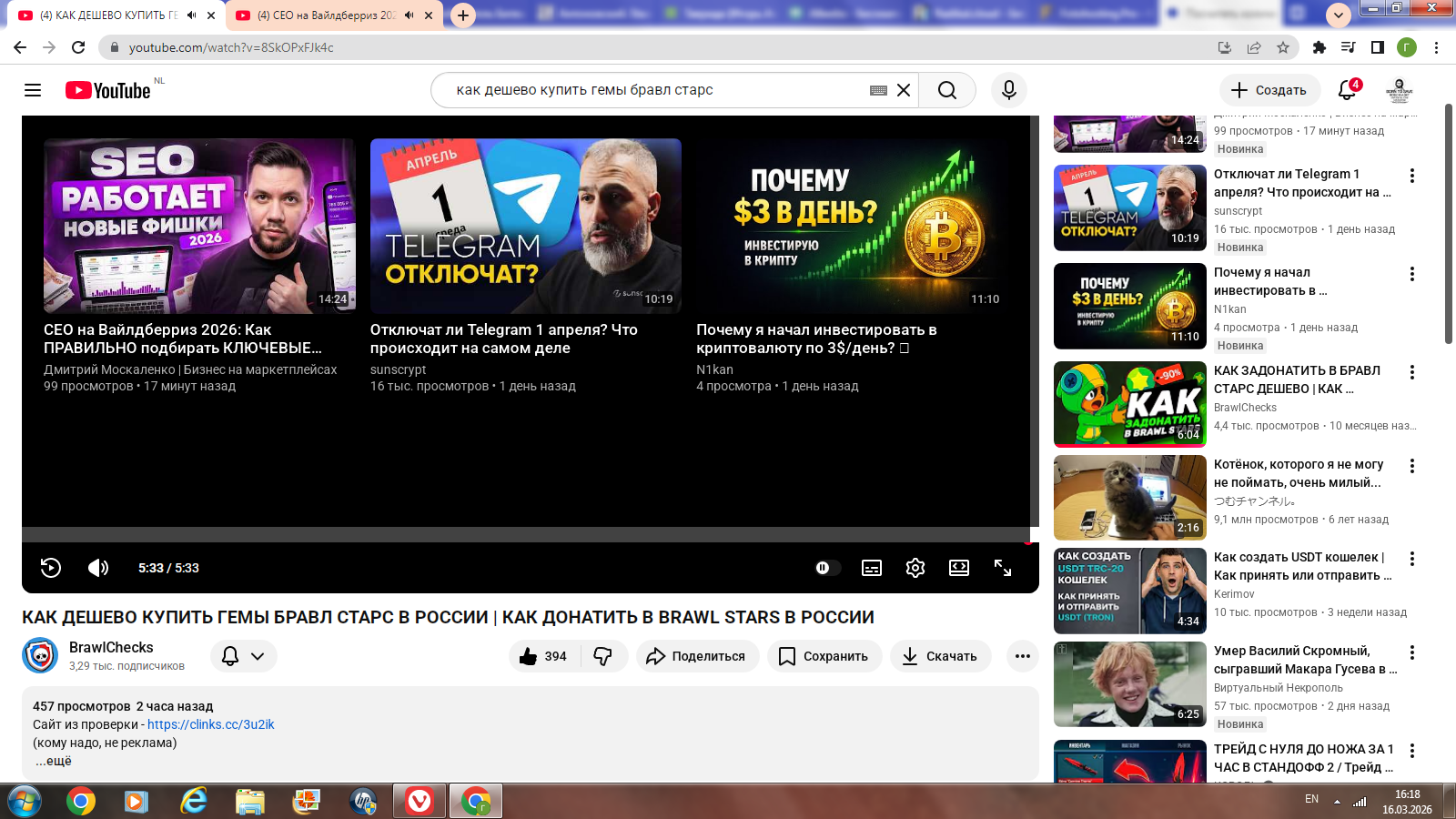Open Windows Explorer folder in taskbar

coord(249,801)
